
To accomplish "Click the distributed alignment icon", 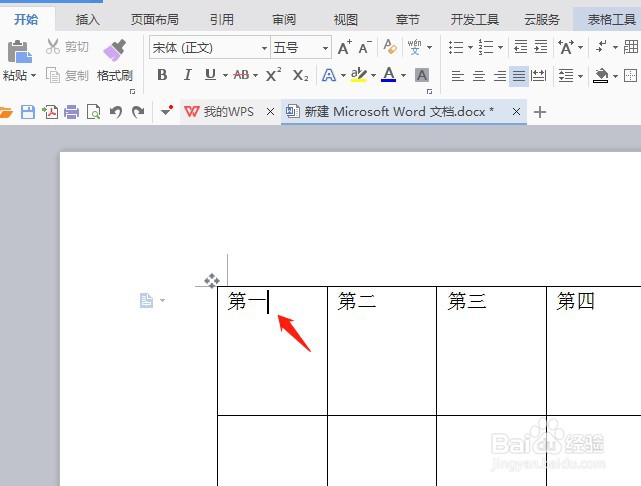I will click(538, 76).
